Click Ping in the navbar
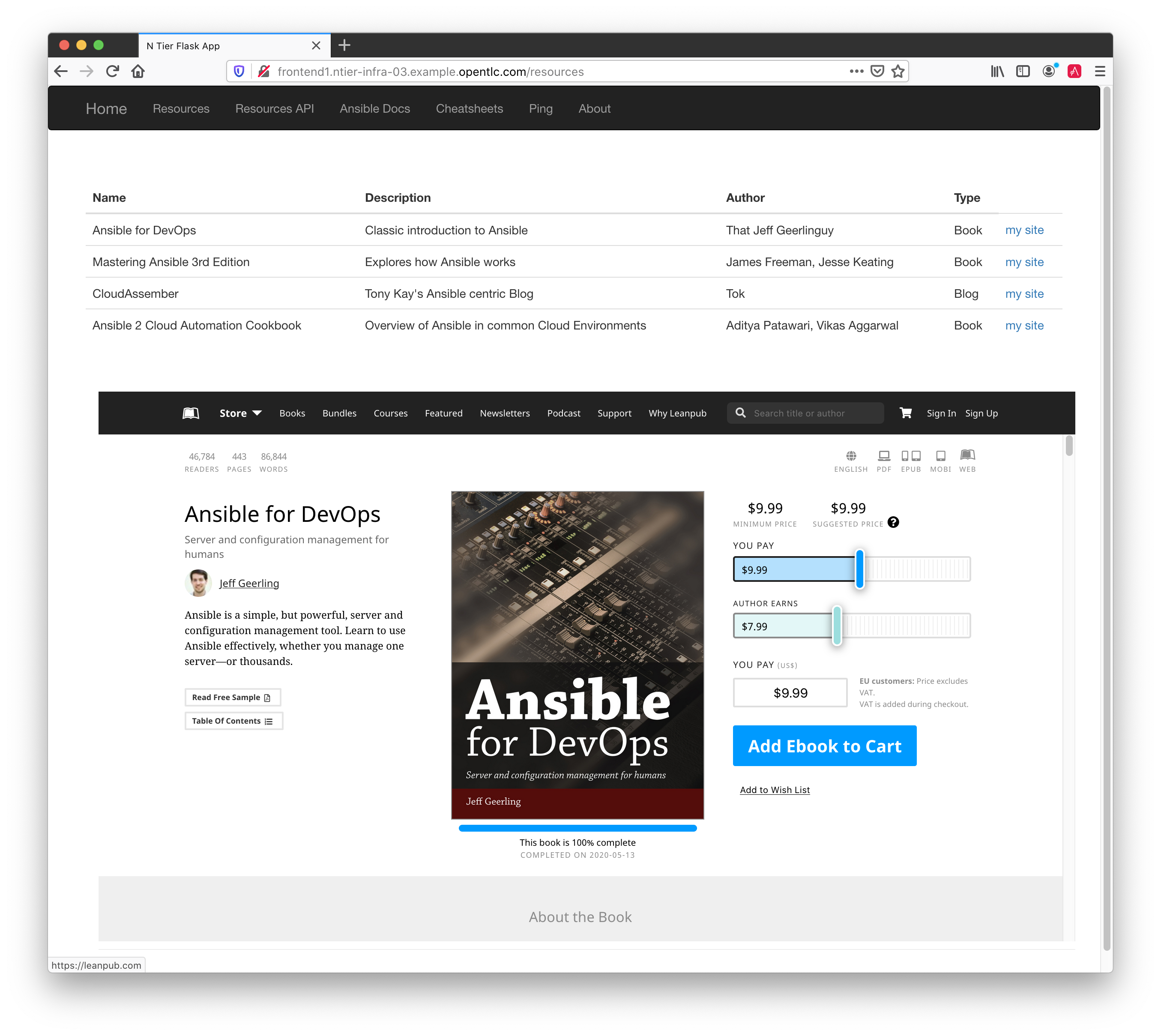 tap(541, 108)
